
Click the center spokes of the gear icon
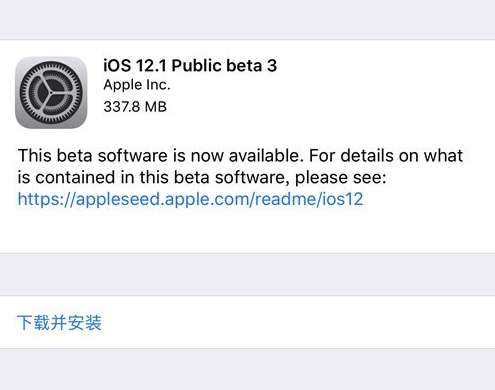51,92
